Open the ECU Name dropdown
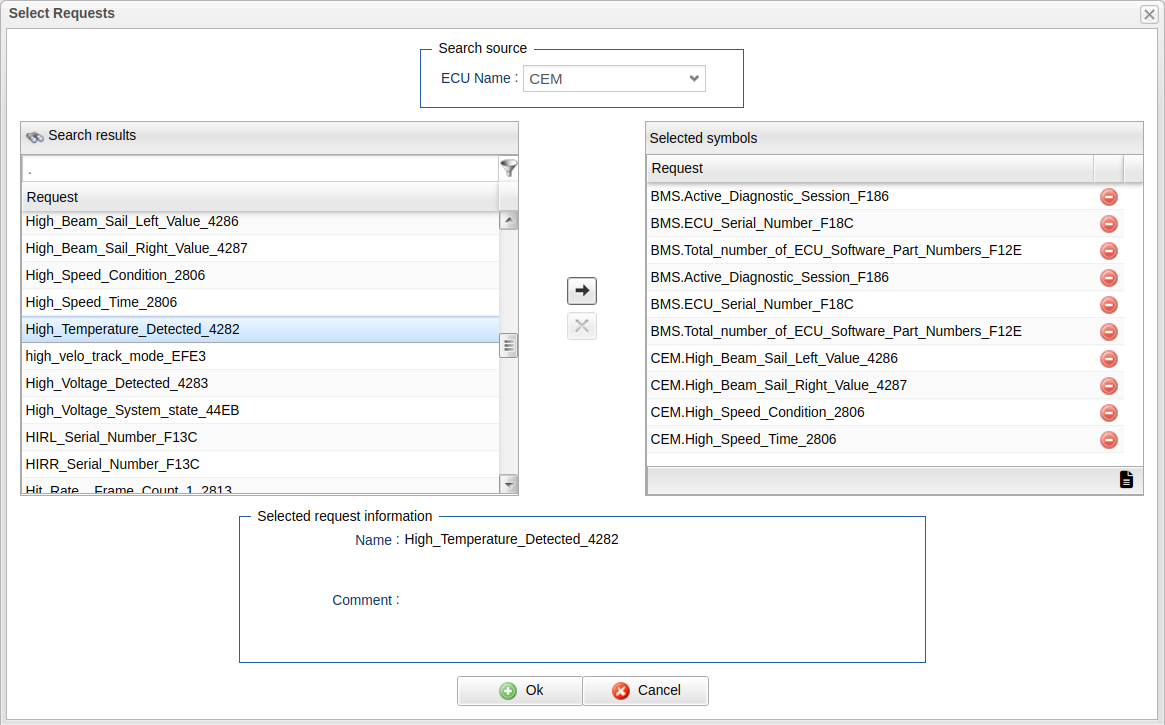Viewport: 1165px width, 725px height. pos(614,79)
